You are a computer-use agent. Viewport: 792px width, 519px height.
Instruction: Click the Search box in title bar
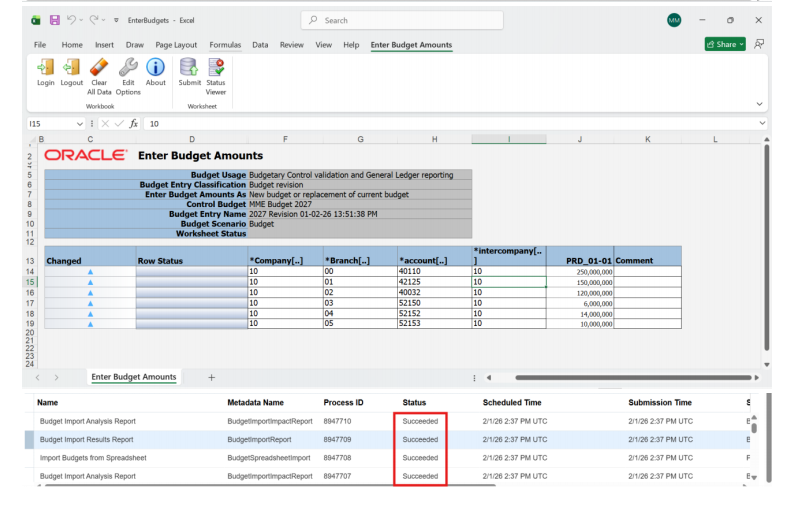[400, 20]
